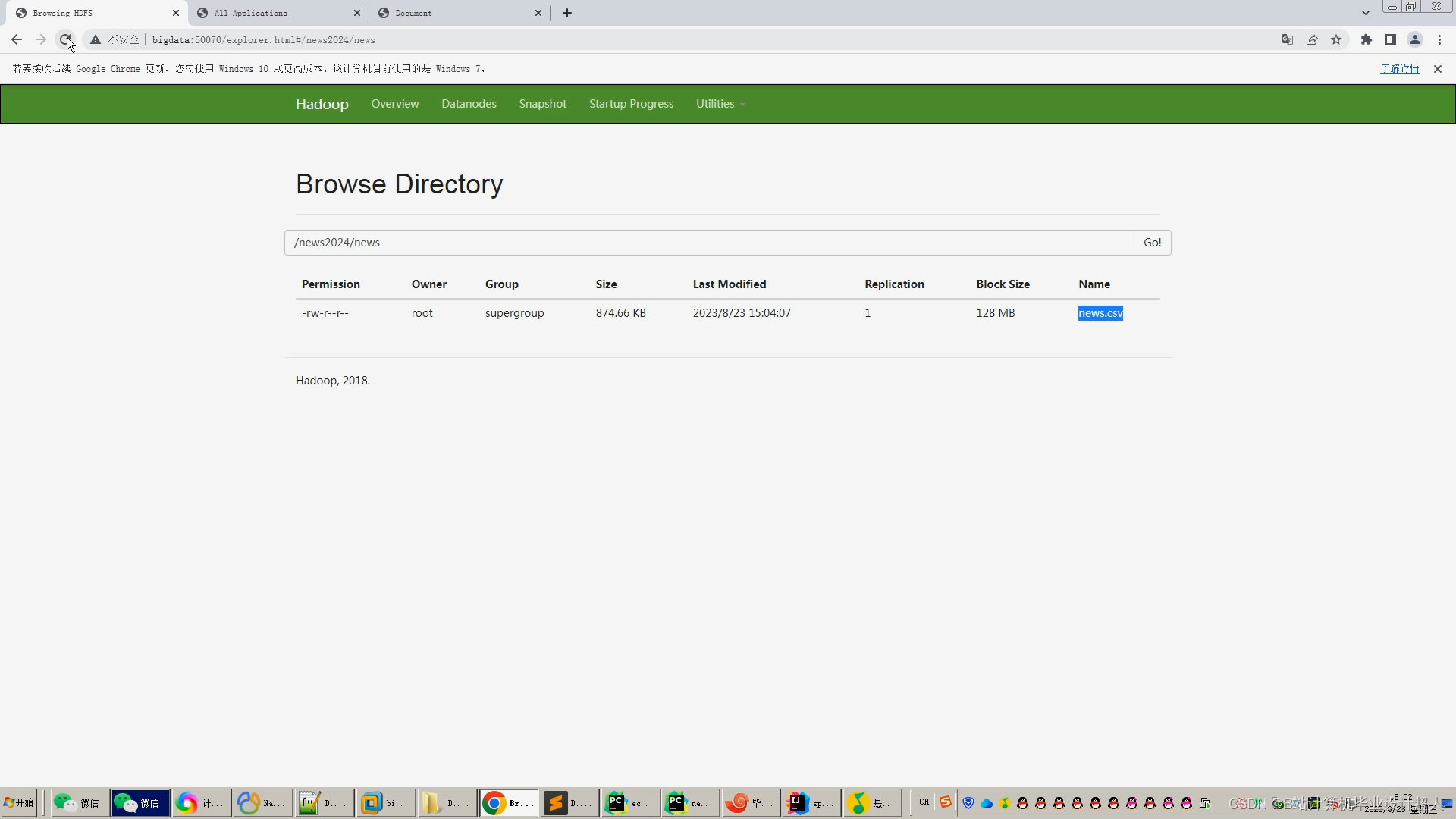The height and width of the screenshot is (819, 1456).
Task: Open the news.csv file link
Action: 1100,313
